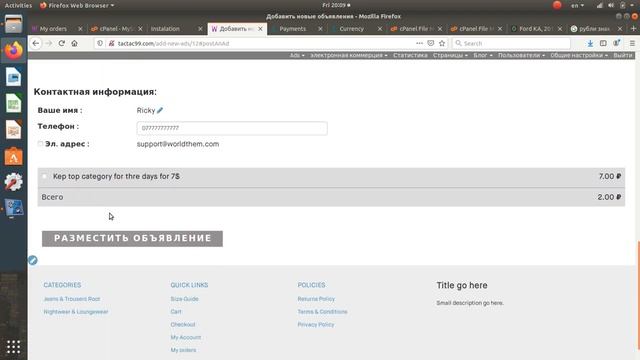The image size is (640, 360).
Task: Open the My Account footer link
Action: coord(186,338)
